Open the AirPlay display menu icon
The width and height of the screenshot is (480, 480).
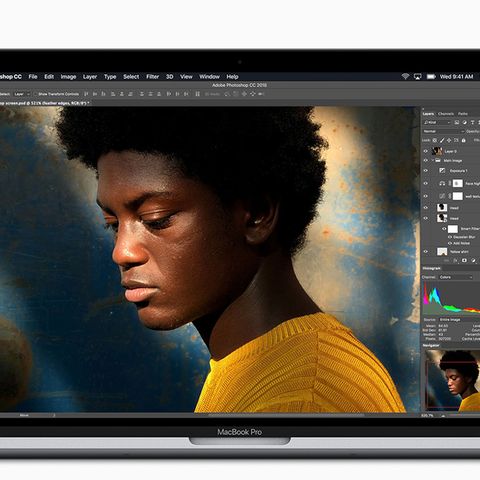pyautogui.click(x=418, y=77)
